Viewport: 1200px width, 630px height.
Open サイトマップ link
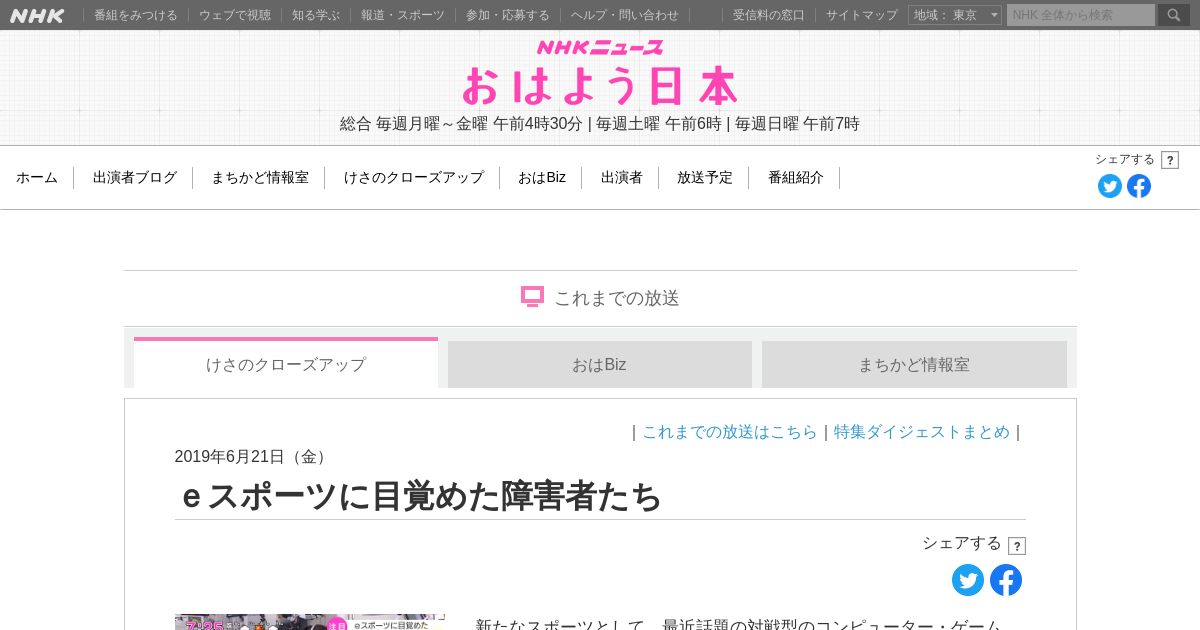(x=862, y=15)
